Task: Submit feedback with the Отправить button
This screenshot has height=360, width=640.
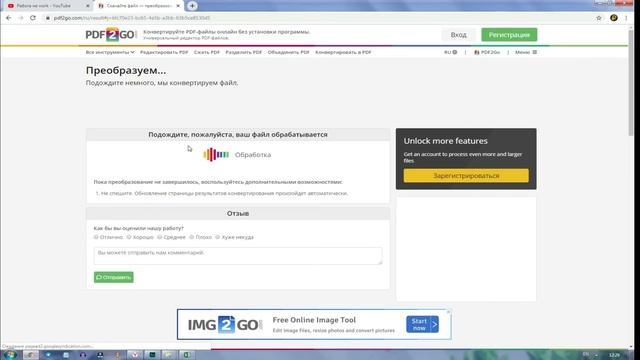Action: point(113,277)
